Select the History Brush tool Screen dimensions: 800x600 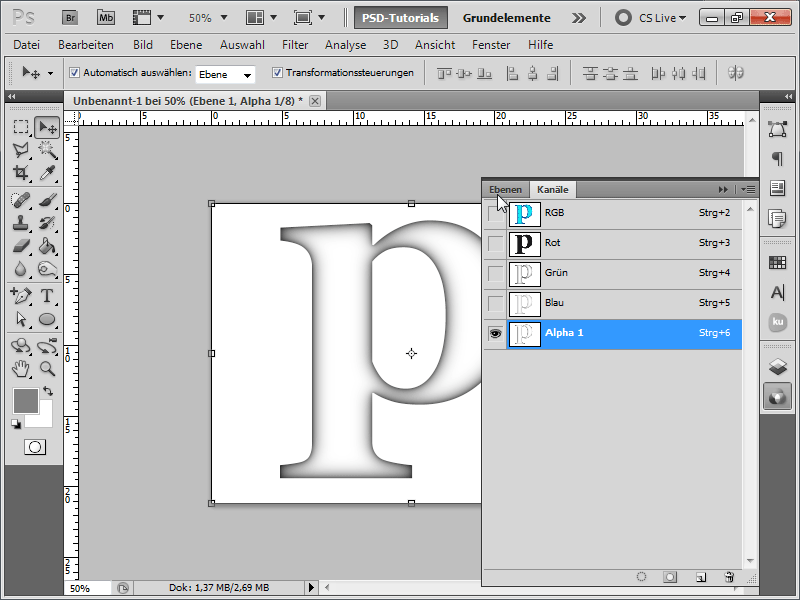[x=47, y=223]
